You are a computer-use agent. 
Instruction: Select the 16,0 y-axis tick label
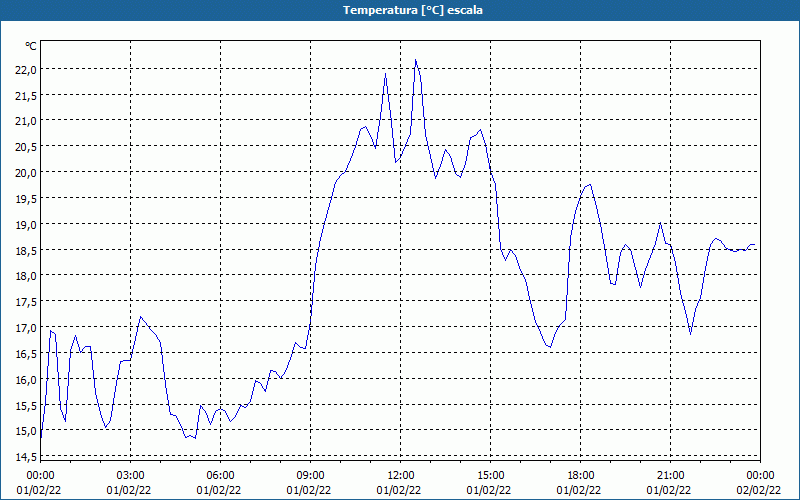point(26,380)
